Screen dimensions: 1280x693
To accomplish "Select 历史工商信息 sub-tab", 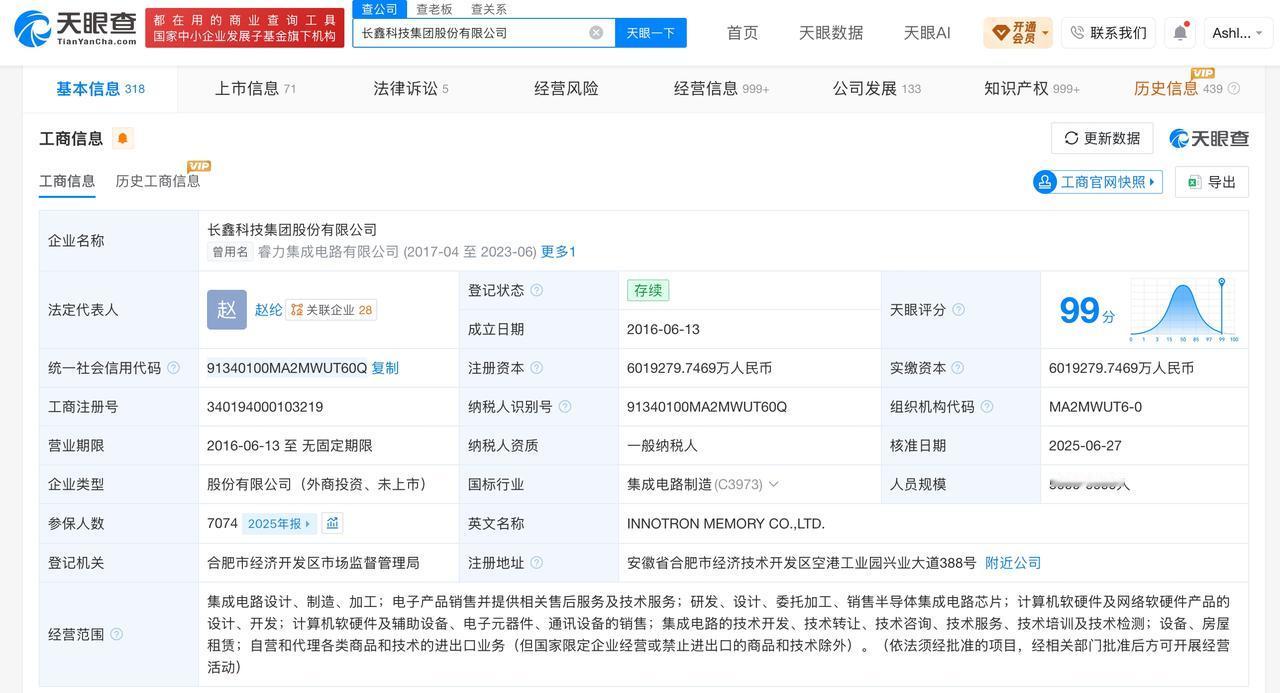I will [157, 181].
